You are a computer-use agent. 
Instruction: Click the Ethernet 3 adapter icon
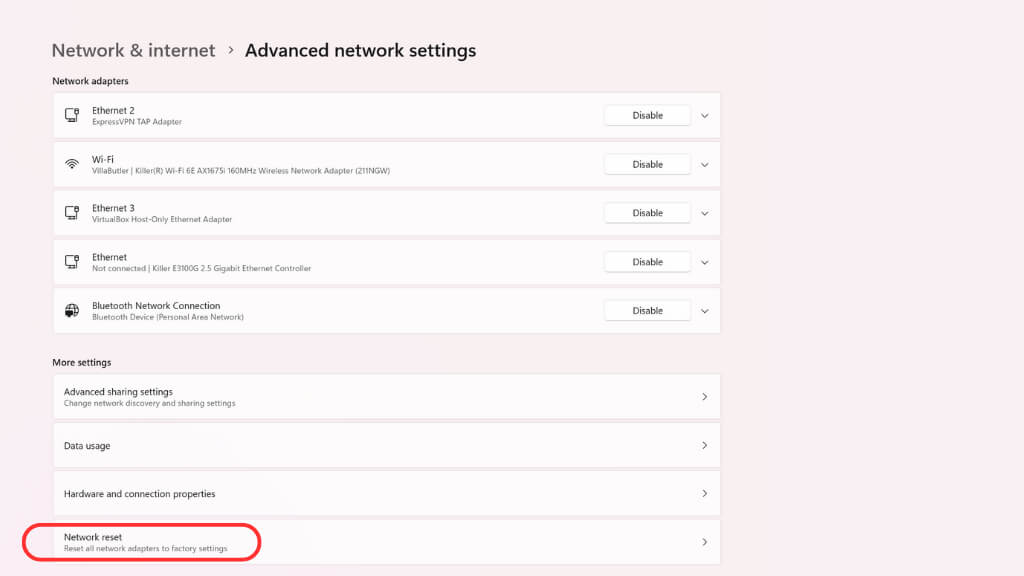click(x=72, y=213)
